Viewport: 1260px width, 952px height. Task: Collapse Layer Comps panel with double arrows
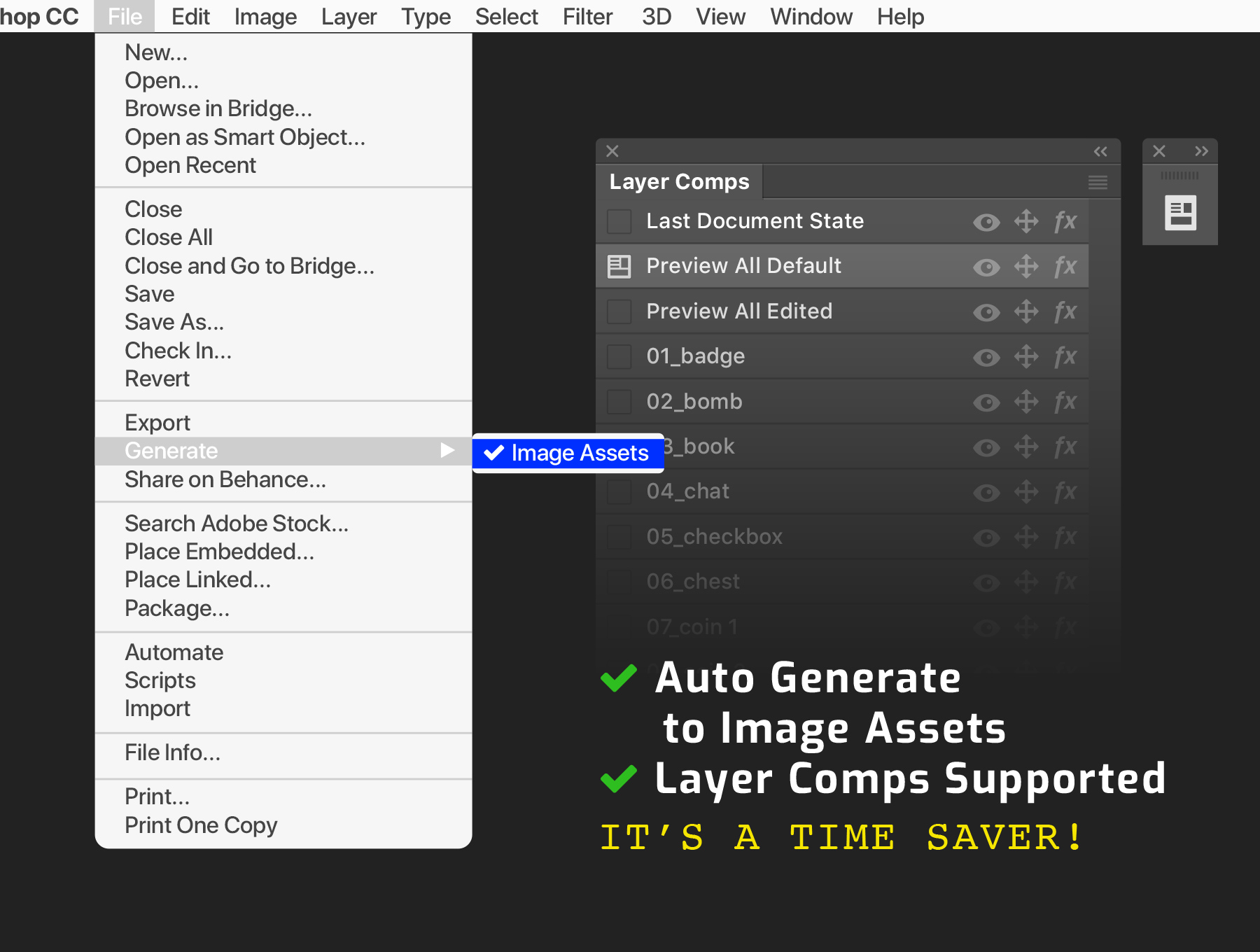coord(1100,151)
